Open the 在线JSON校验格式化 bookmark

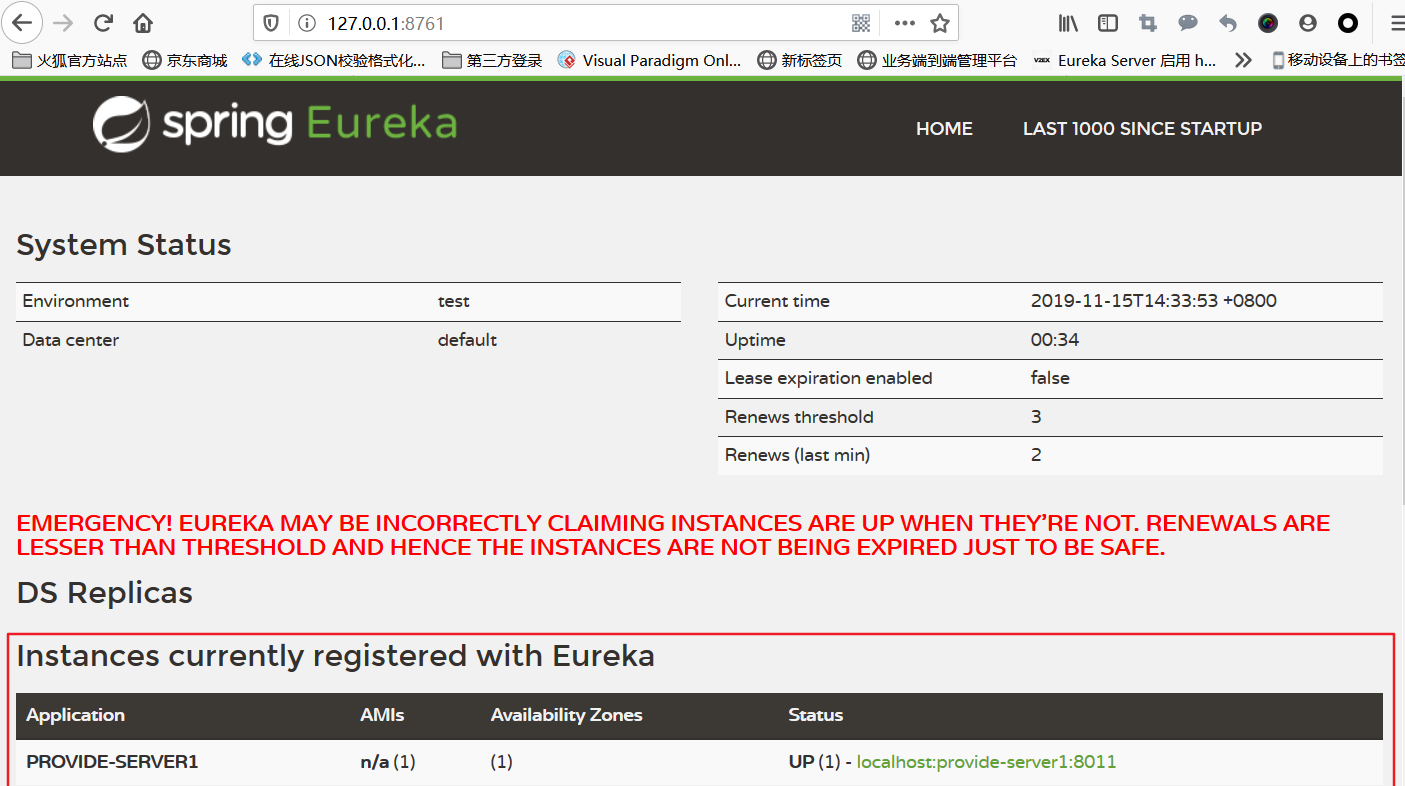(334, 60)
